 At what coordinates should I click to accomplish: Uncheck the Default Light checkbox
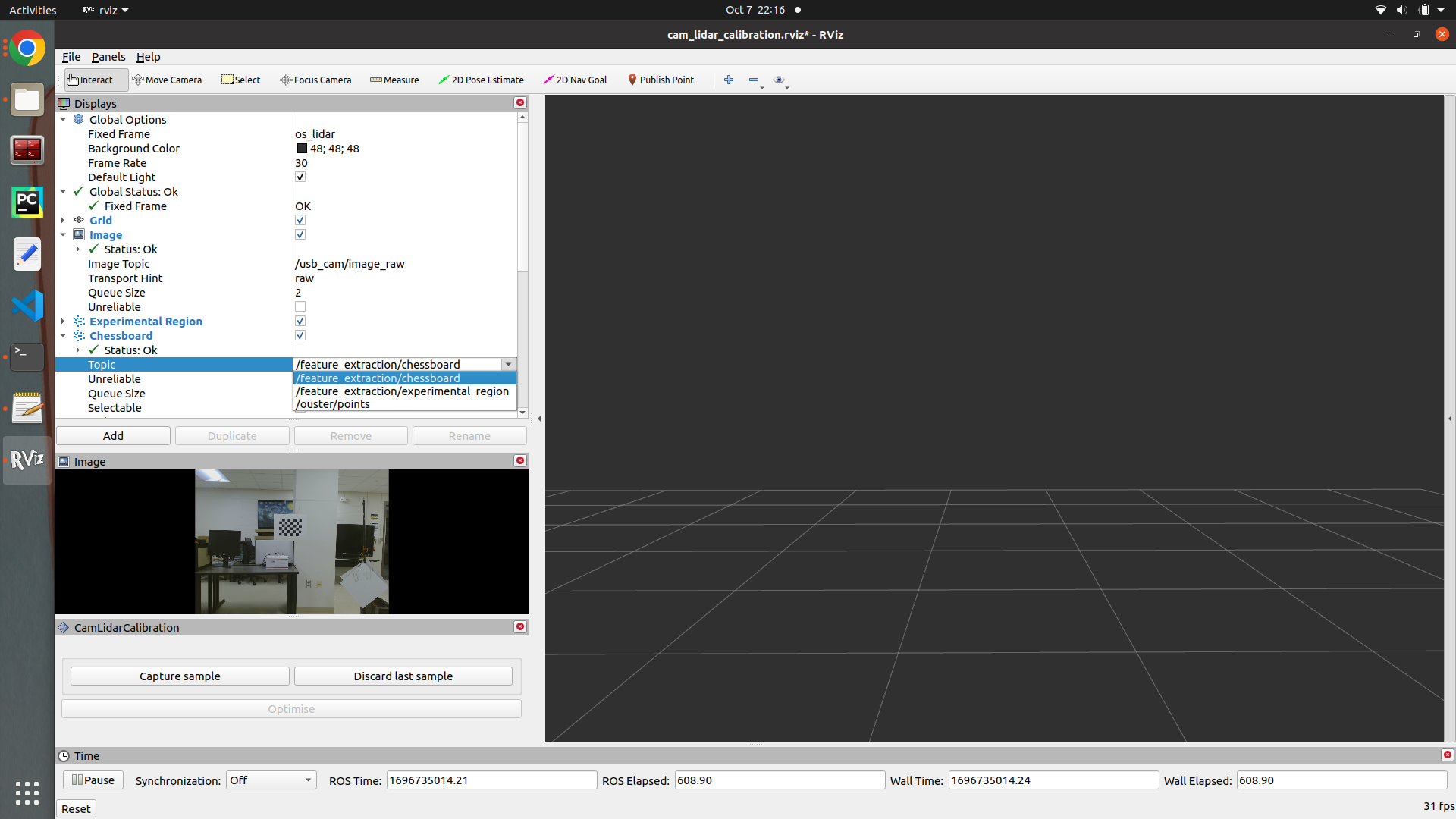pyautogui.click(x=300, y=177)
